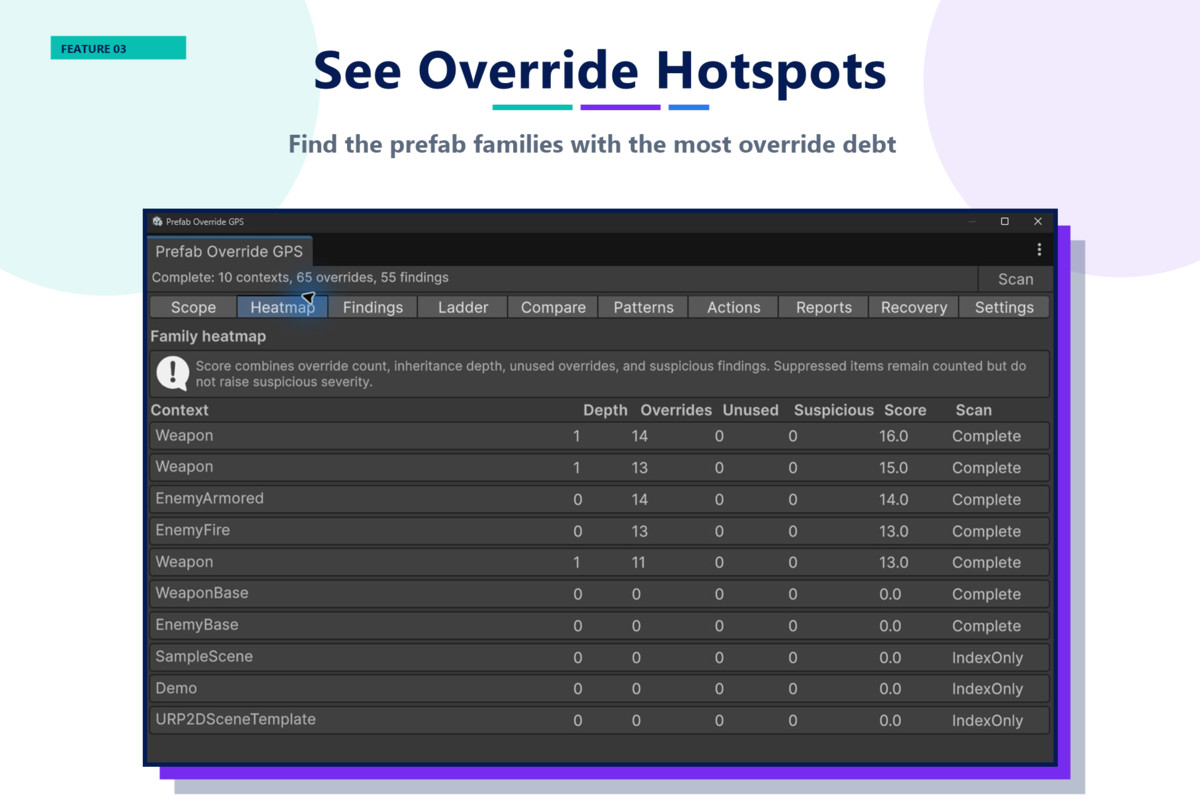Click the Prefab Override GPS title bar icon

(x=158, y=222)
